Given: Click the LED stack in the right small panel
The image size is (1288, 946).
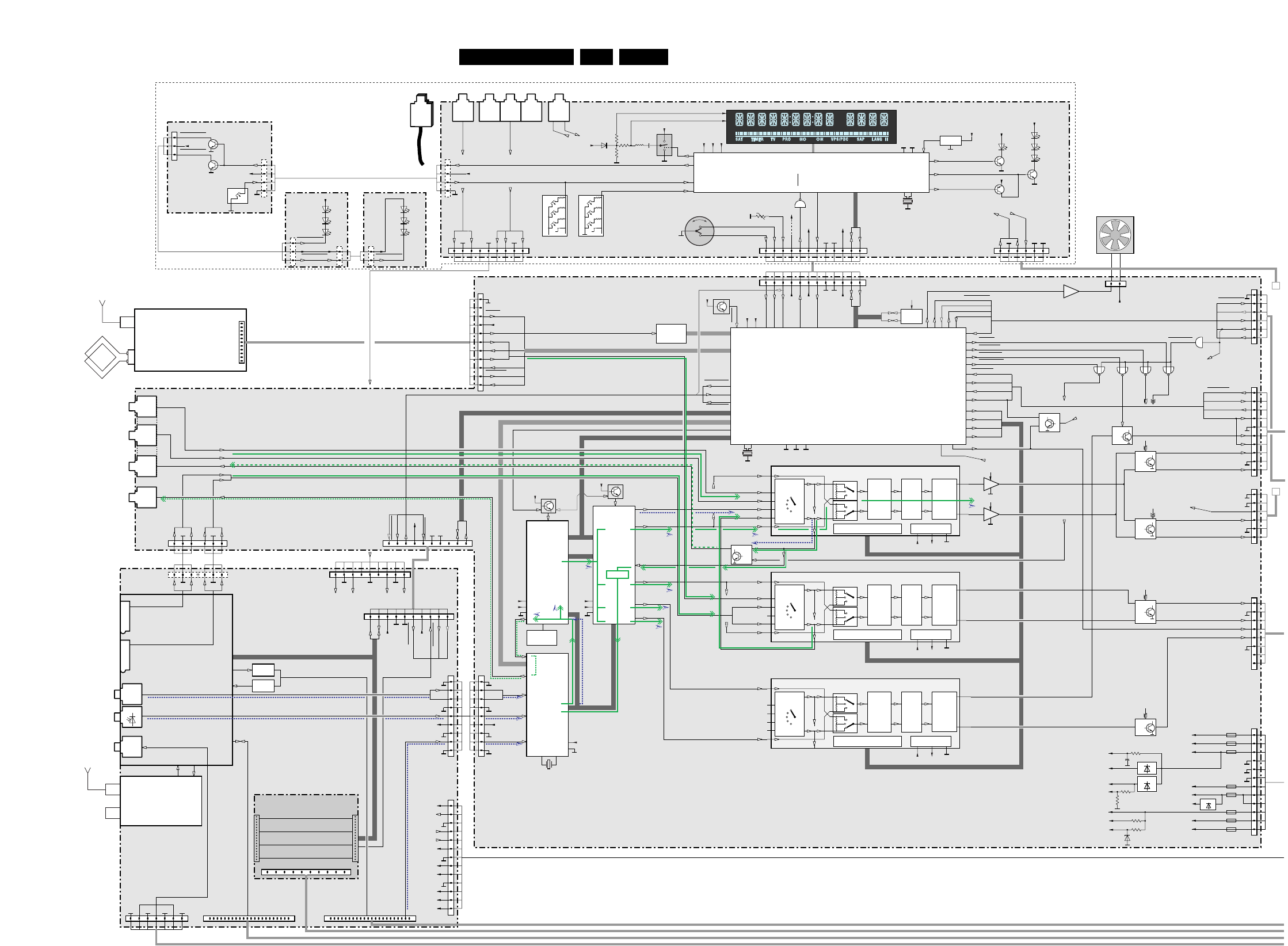Looking at the screenshot, I should 405,221.
